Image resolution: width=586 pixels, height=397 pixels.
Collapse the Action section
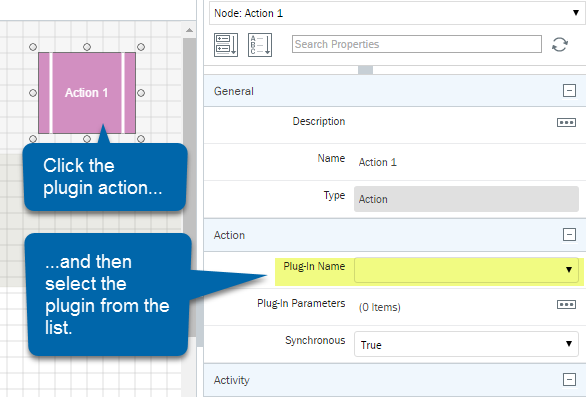569,235
